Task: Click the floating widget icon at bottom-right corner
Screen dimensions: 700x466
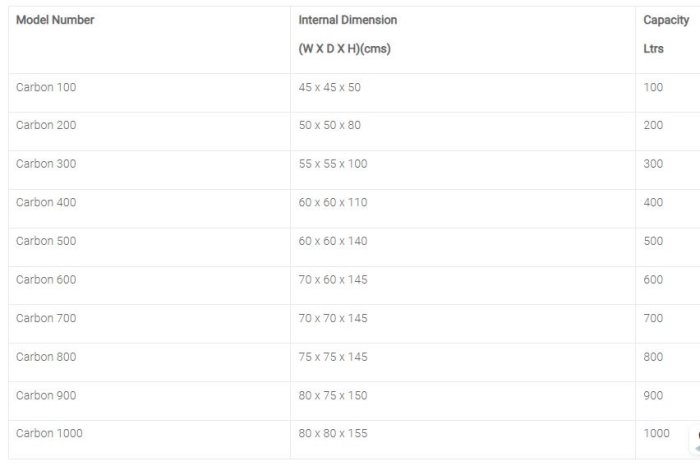Action: pyautogui.click(x=694, y=441)
